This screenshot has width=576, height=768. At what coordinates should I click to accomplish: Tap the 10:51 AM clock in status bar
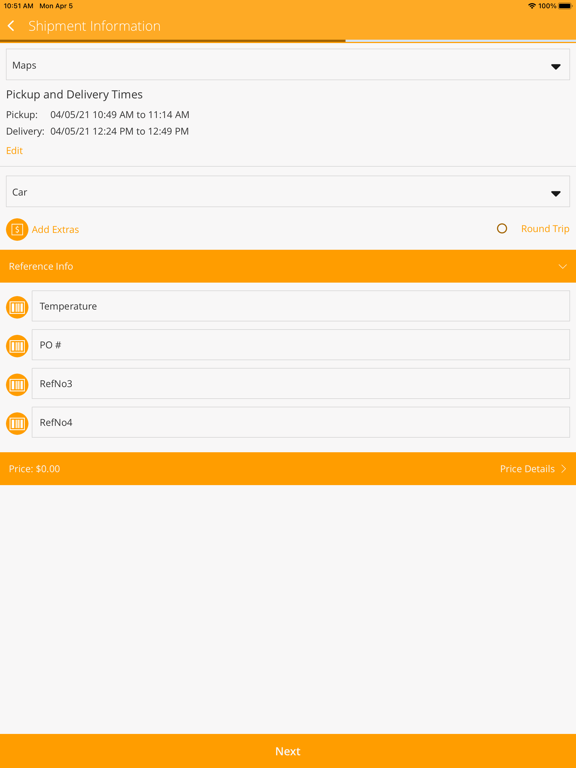click(18, 6)
